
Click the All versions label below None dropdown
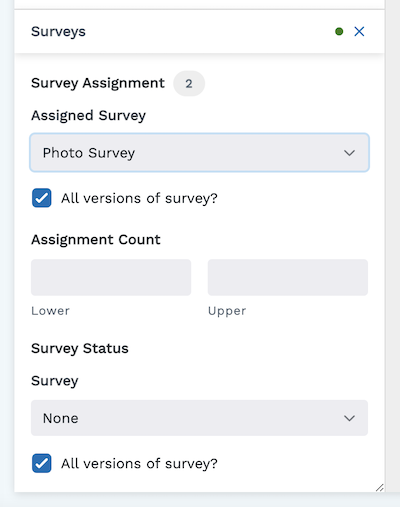click(139, 464)
